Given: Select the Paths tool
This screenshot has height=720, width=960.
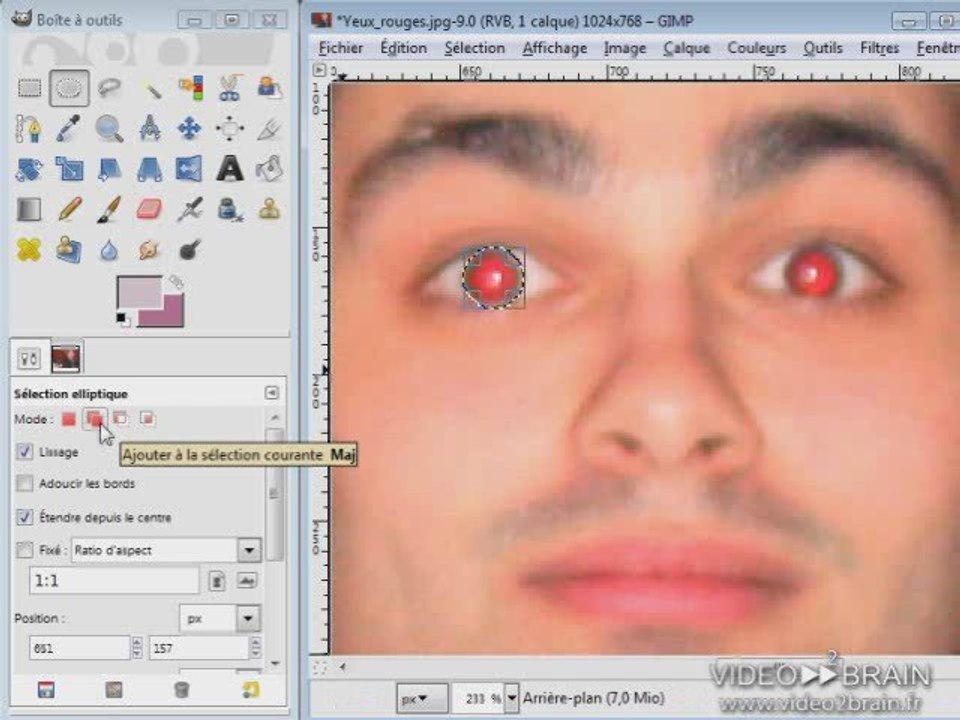Looking at the screenshot, I should (29, 129).
